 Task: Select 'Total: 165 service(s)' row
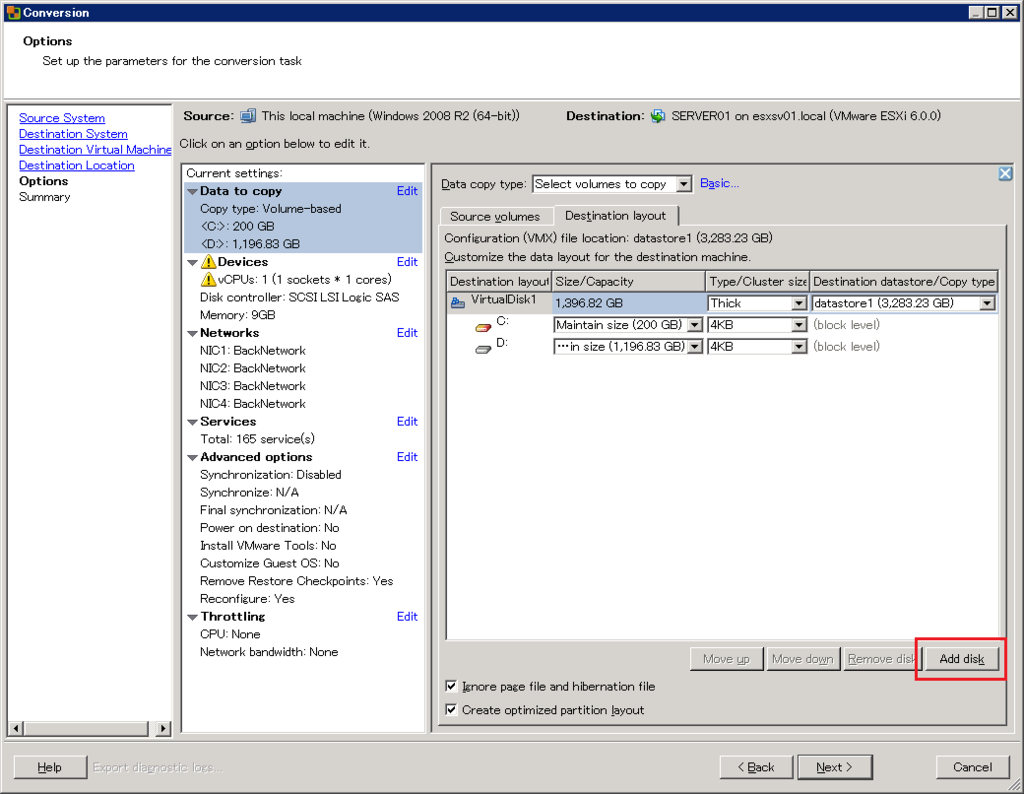(x=257, y=439)
